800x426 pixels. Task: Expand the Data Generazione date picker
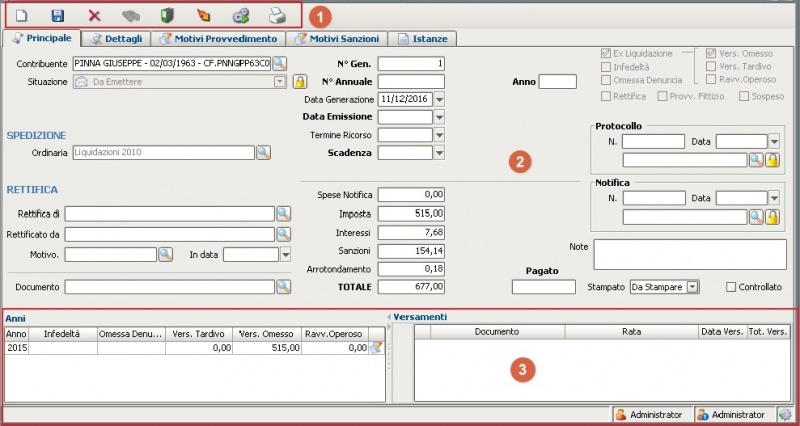[440, 100]
